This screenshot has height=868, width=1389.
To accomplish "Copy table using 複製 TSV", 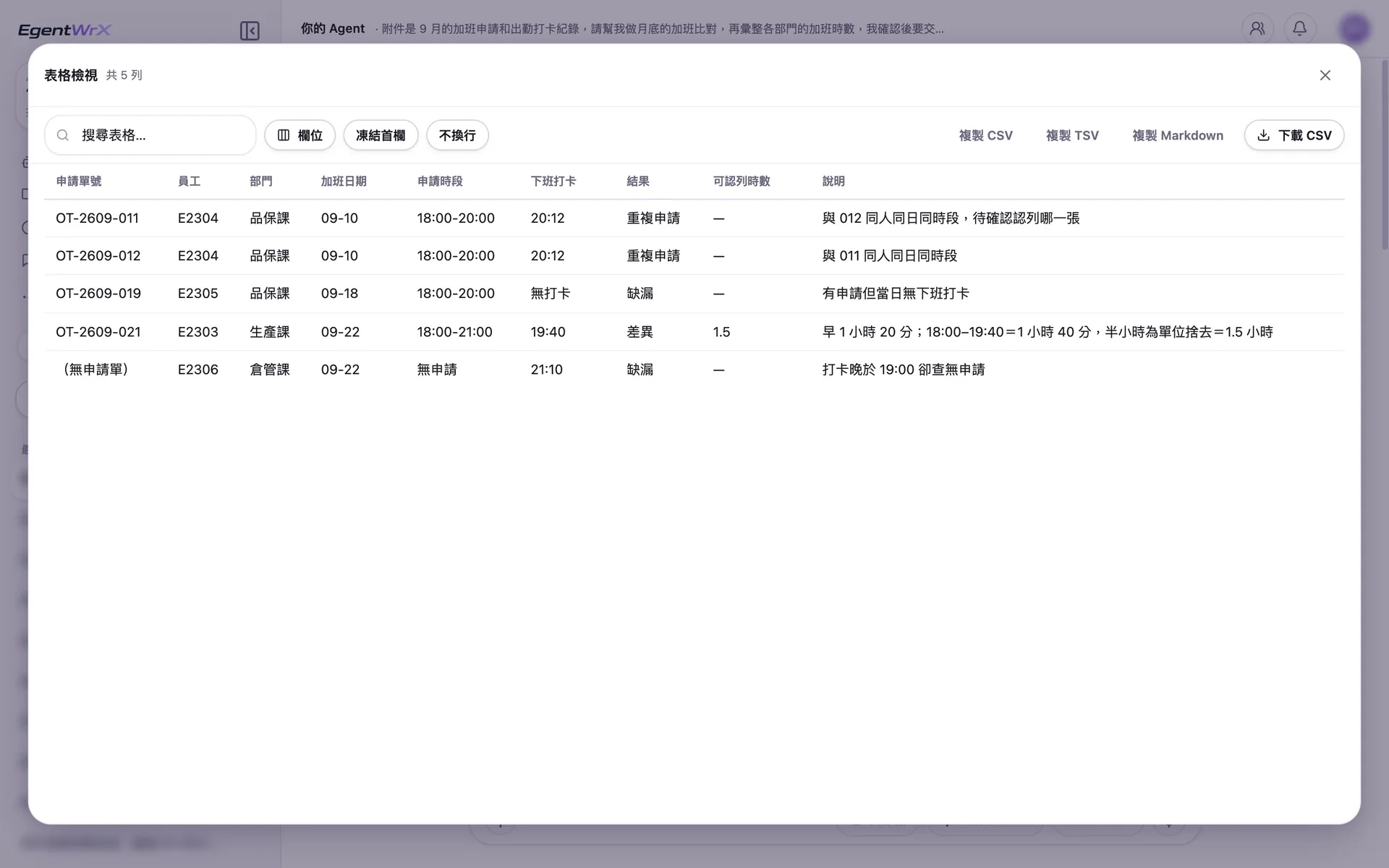I will [x=1072, y=135].
